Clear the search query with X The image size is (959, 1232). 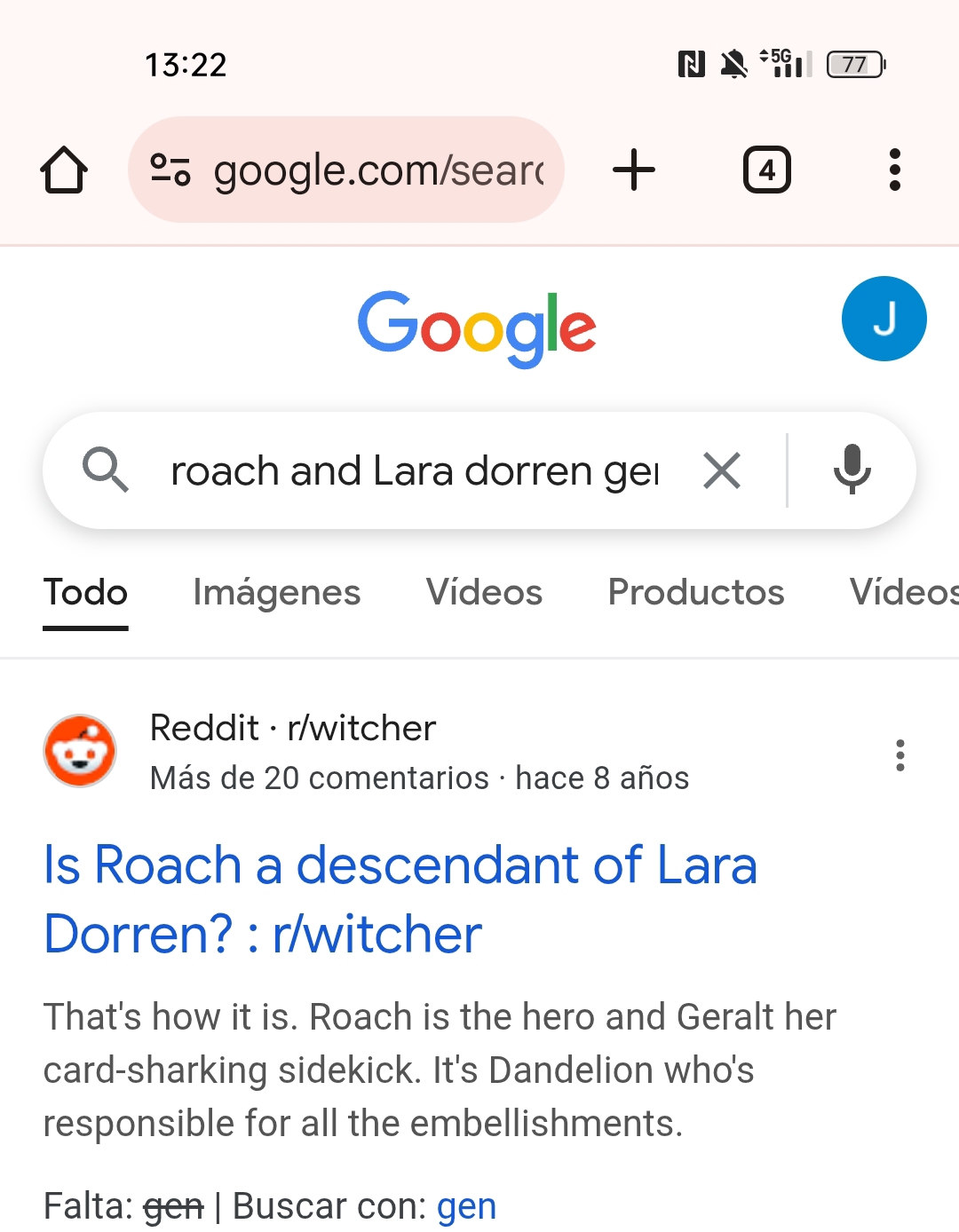click(x=722, y=470)
